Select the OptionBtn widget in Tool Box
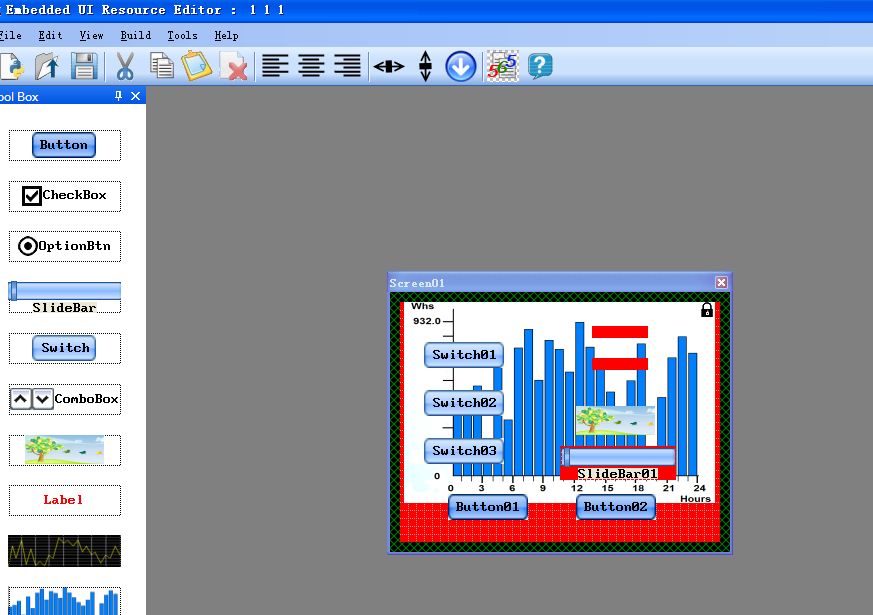 click(64, 246)
